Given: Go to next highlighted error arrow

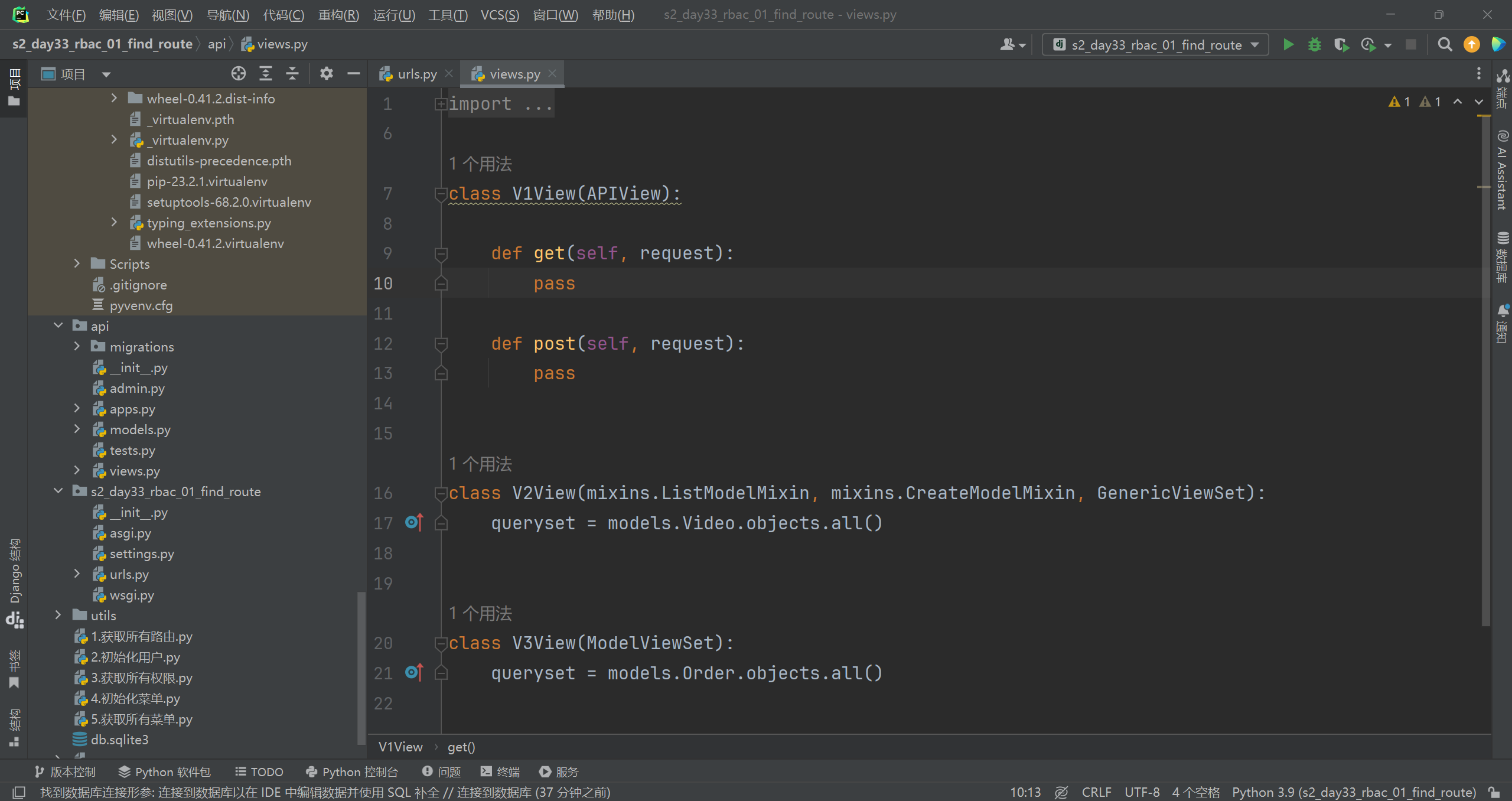Looking at the screenshot, I should click(1479, 102).
